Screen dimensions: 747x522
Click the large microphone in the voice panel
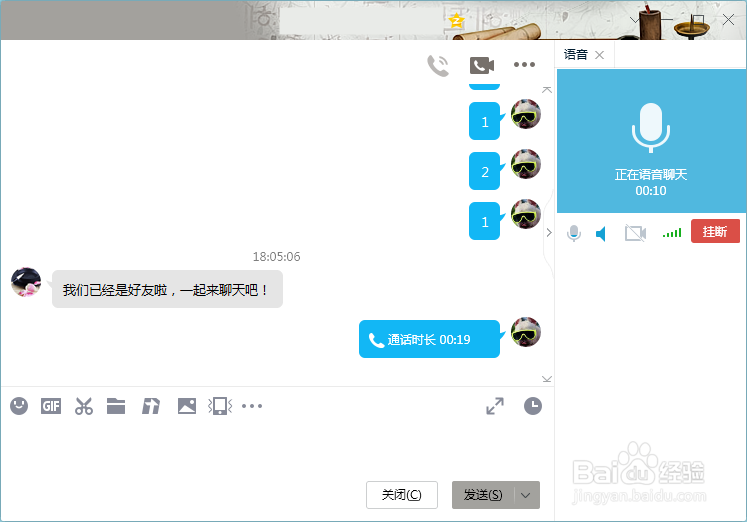tap(651, 128)
